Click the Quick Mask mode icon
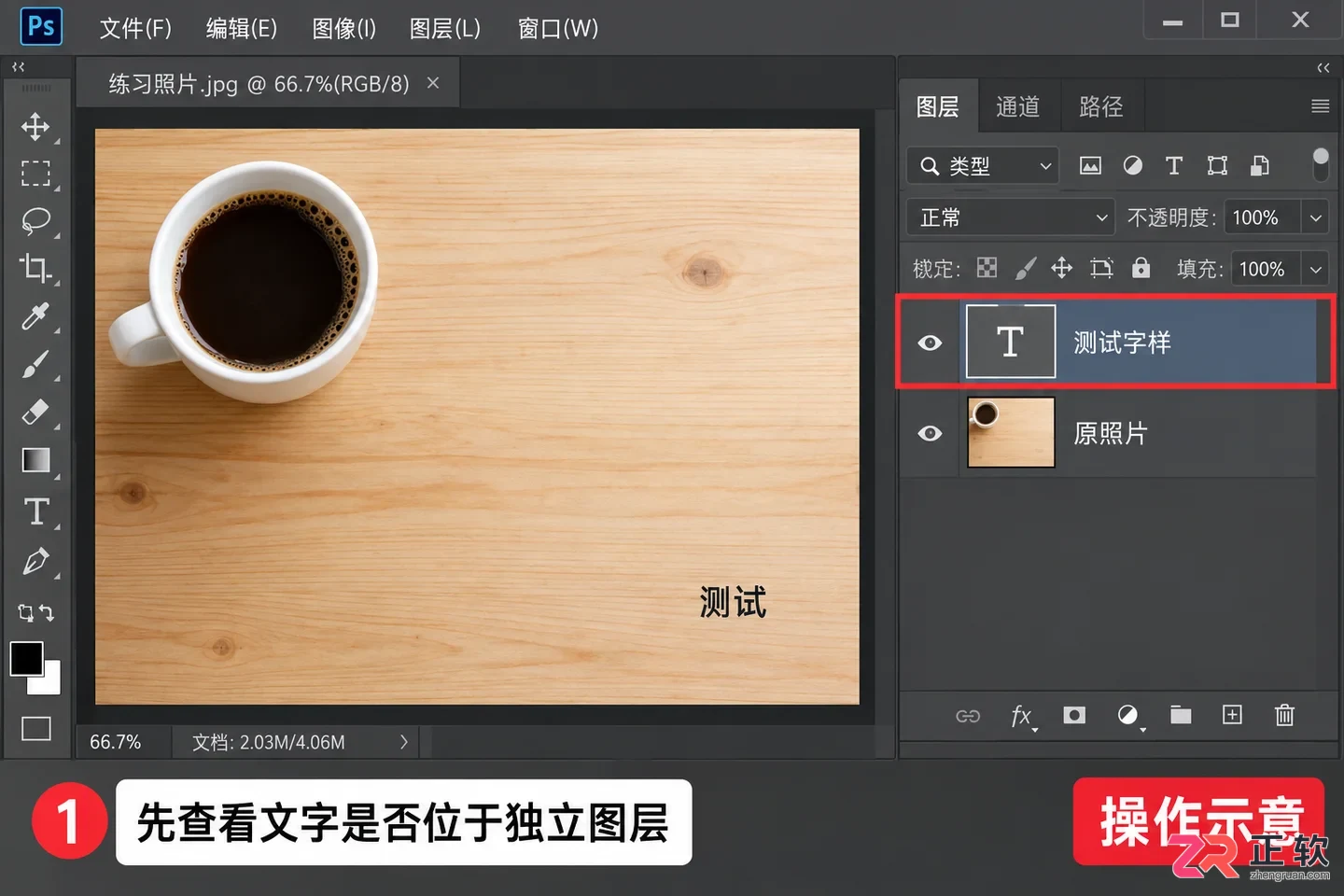 [35, 728]
